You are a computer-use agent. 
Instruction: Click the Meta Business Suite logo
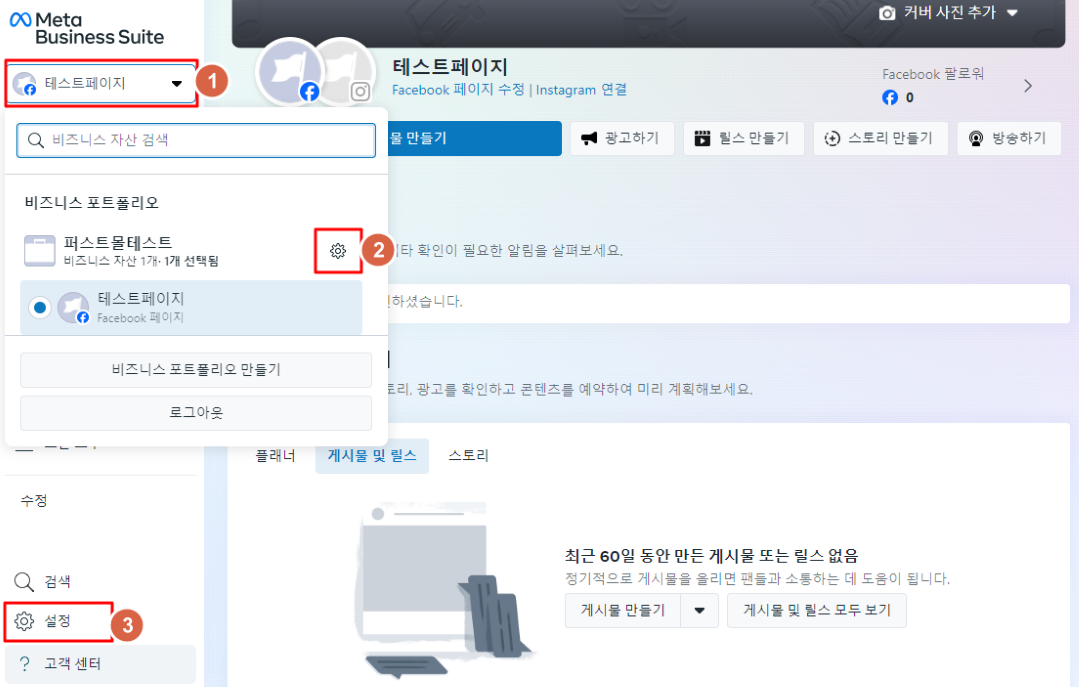87,28
